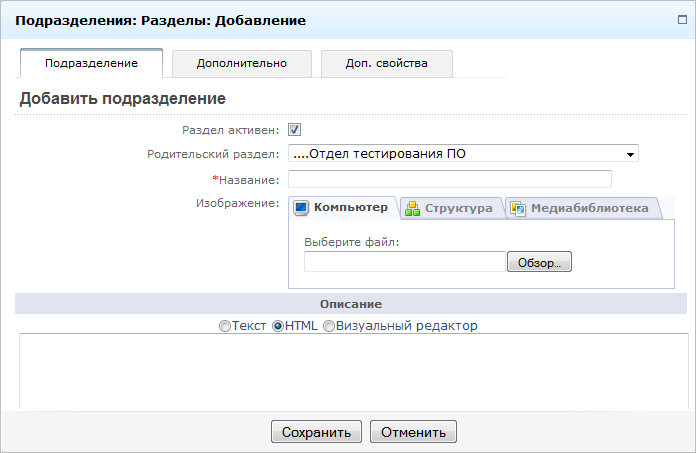The image size is (696, 453).
Task: Select the Текст radio button
Action: coord(225,326)
